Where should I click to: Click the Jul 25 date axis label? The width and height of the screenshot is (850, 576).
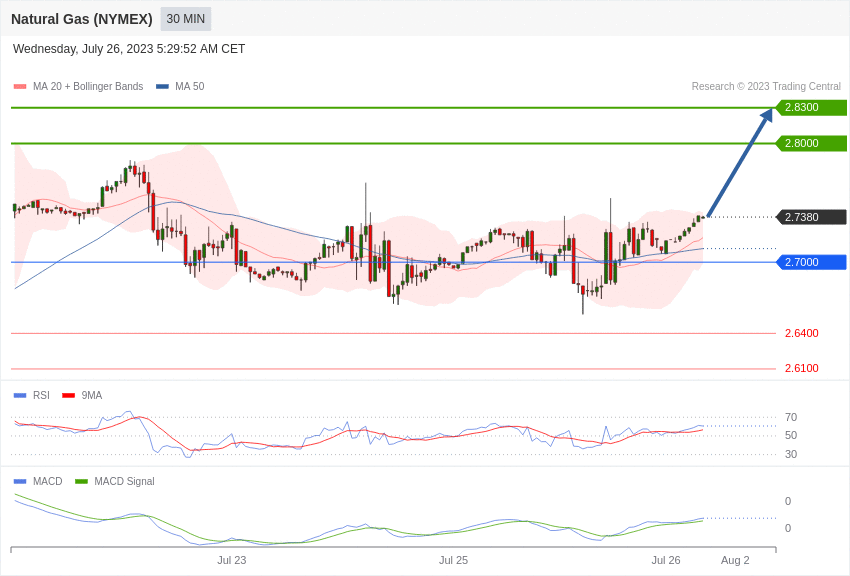click(x=453, y=560)
